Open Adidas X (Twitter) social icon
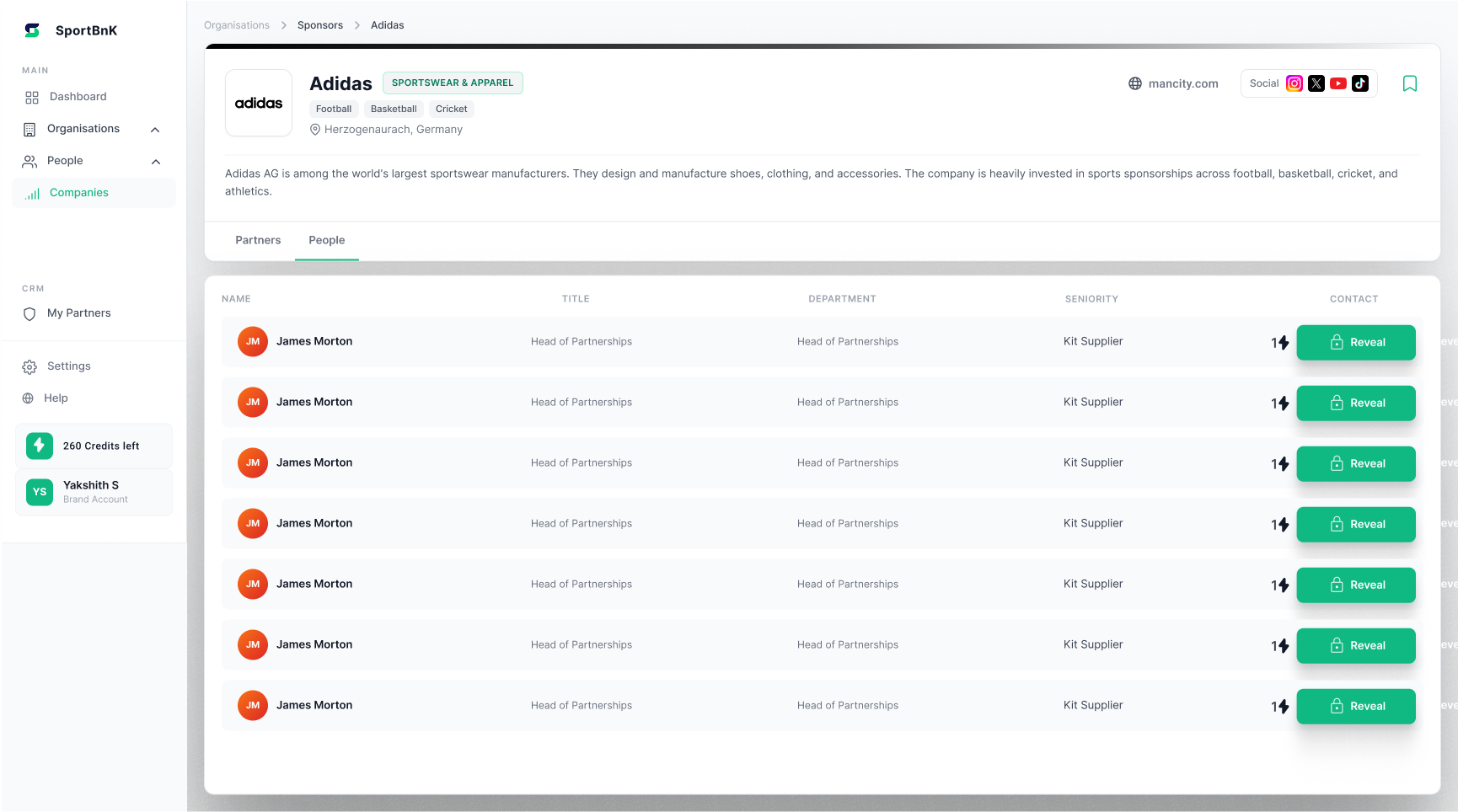This screenshot has width=1458, height=812. (x=1316, y=83)
